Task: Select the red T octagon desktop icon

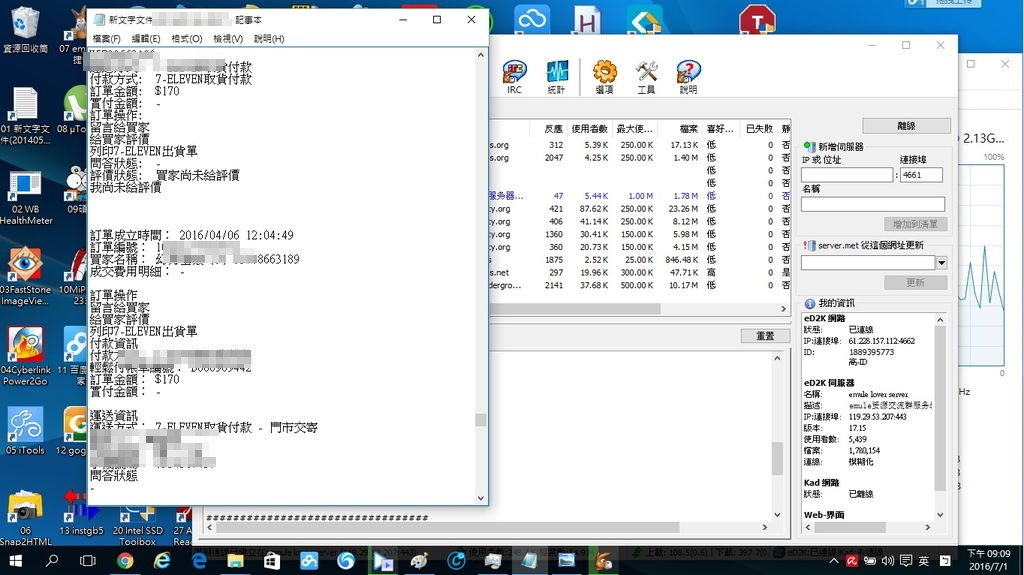Action: (x=757, y=20)
